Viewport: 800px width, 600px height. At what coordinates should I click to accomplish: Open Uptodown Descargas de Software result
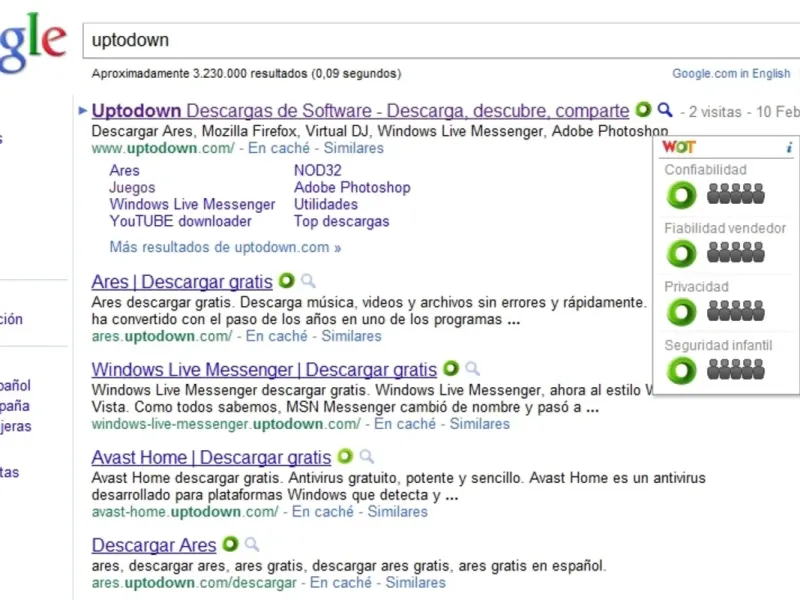click(x=360, y=111)
